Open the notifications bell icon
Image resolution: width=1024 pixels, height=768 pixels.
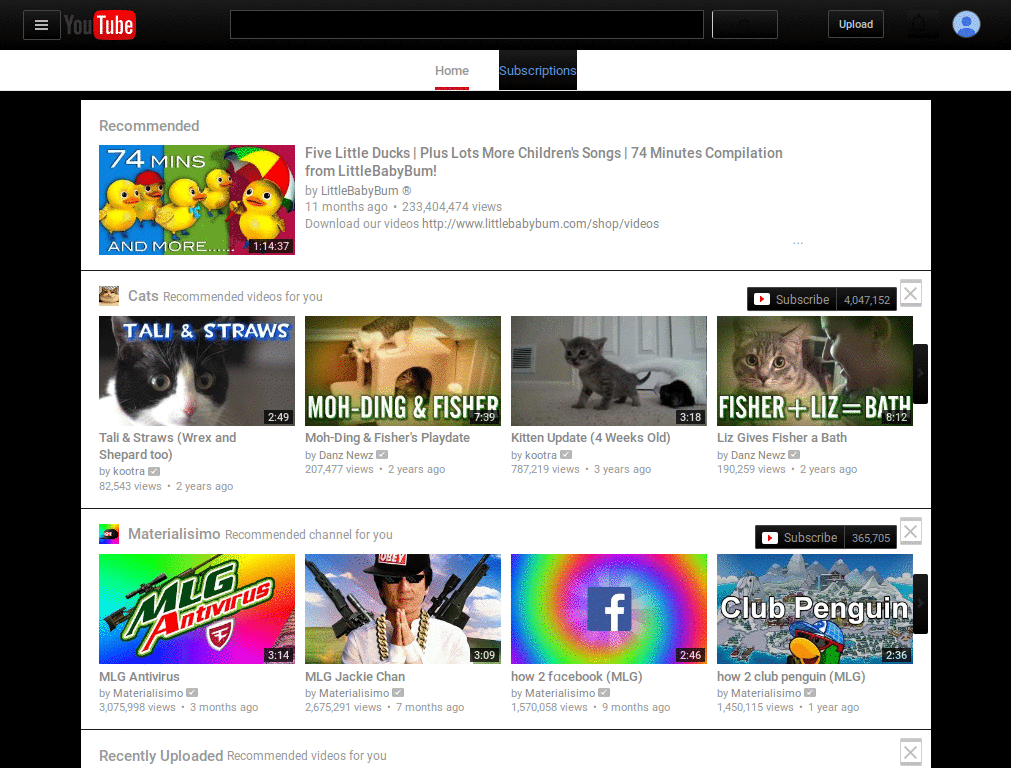coord(919,25)
